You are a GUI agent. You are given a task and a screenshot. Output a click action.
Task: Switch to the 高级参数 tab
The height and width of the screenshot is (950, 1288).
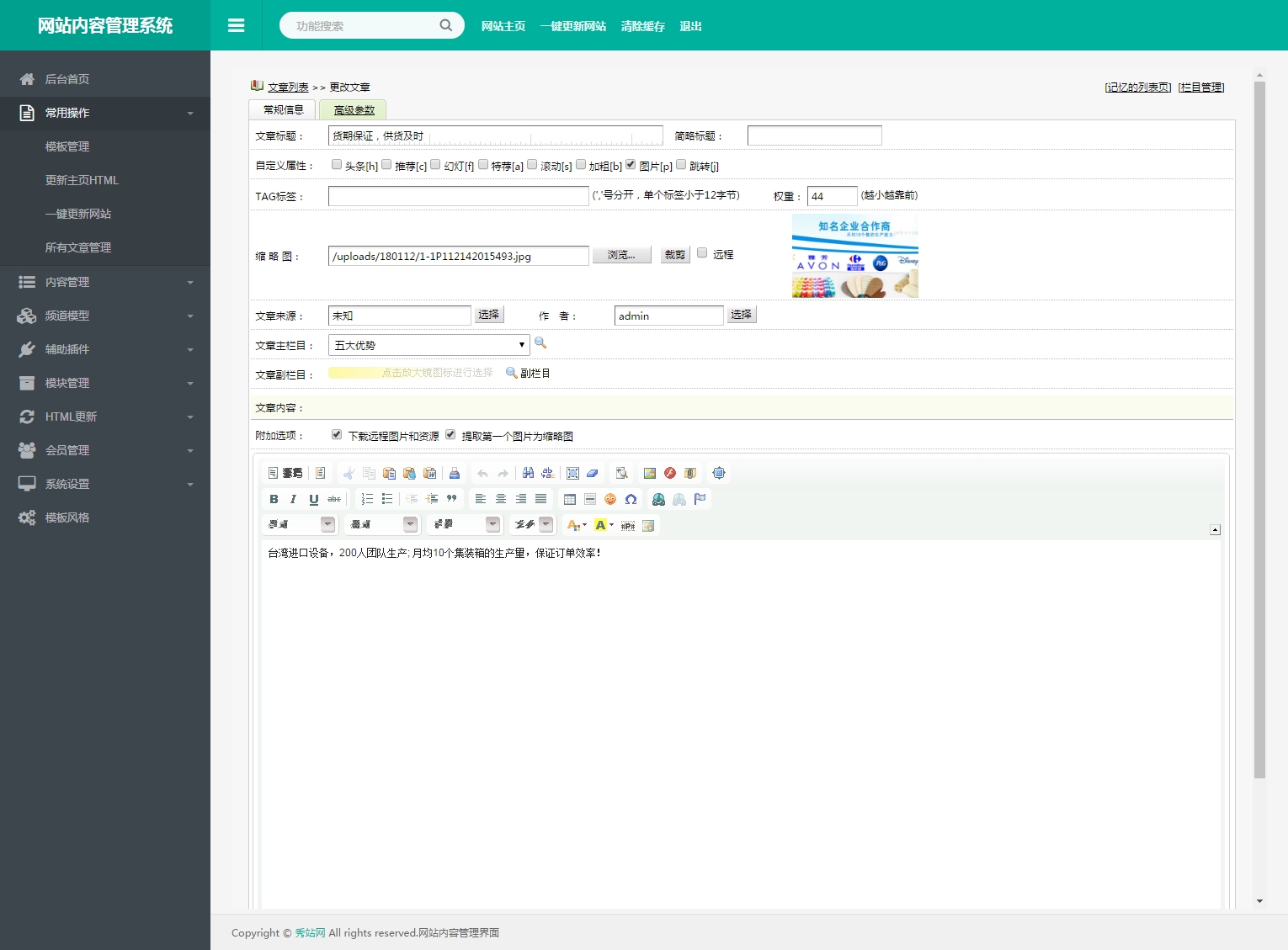354,110
